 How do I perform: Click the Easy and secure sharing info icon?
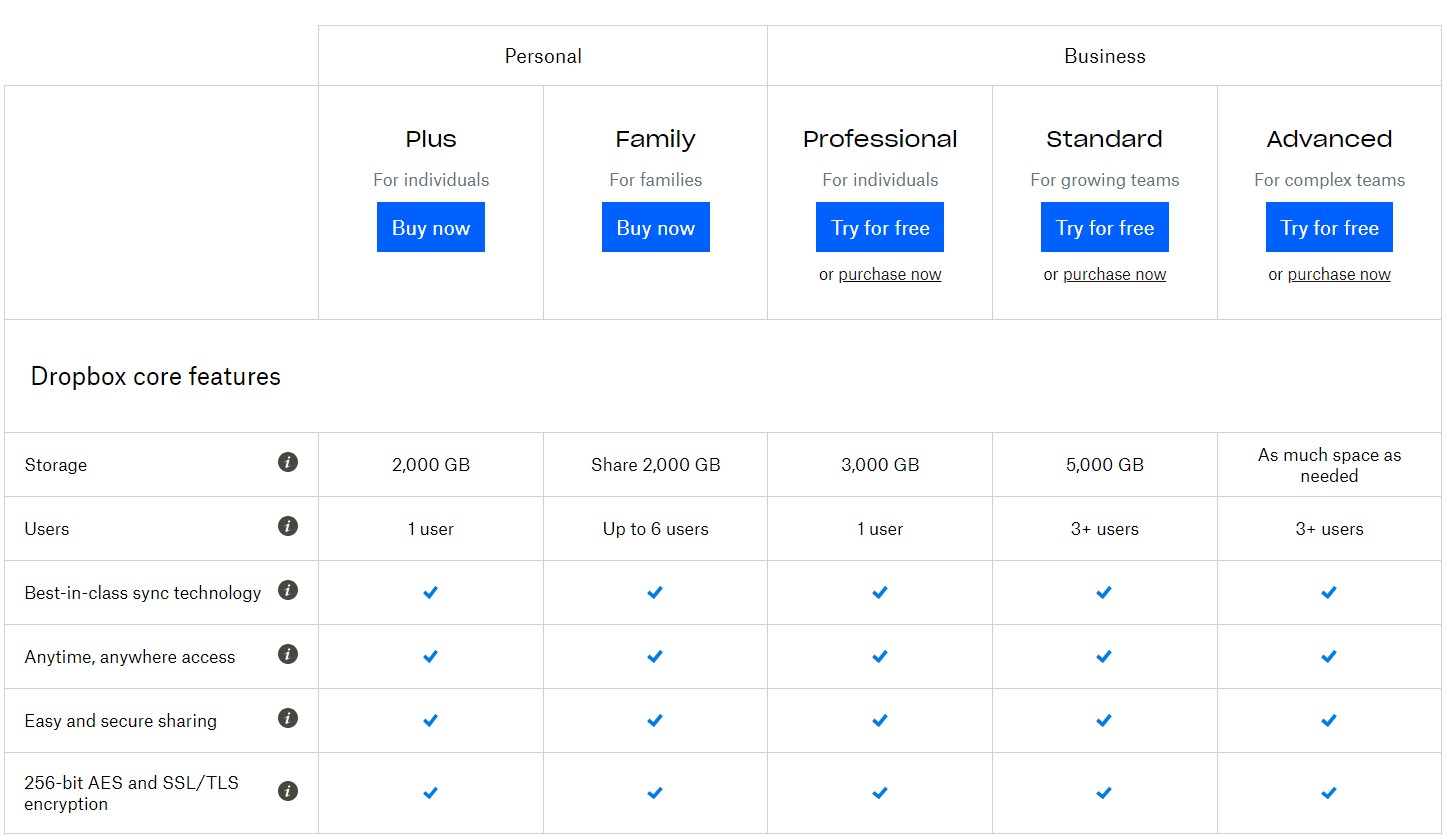[x=287, y=718]
